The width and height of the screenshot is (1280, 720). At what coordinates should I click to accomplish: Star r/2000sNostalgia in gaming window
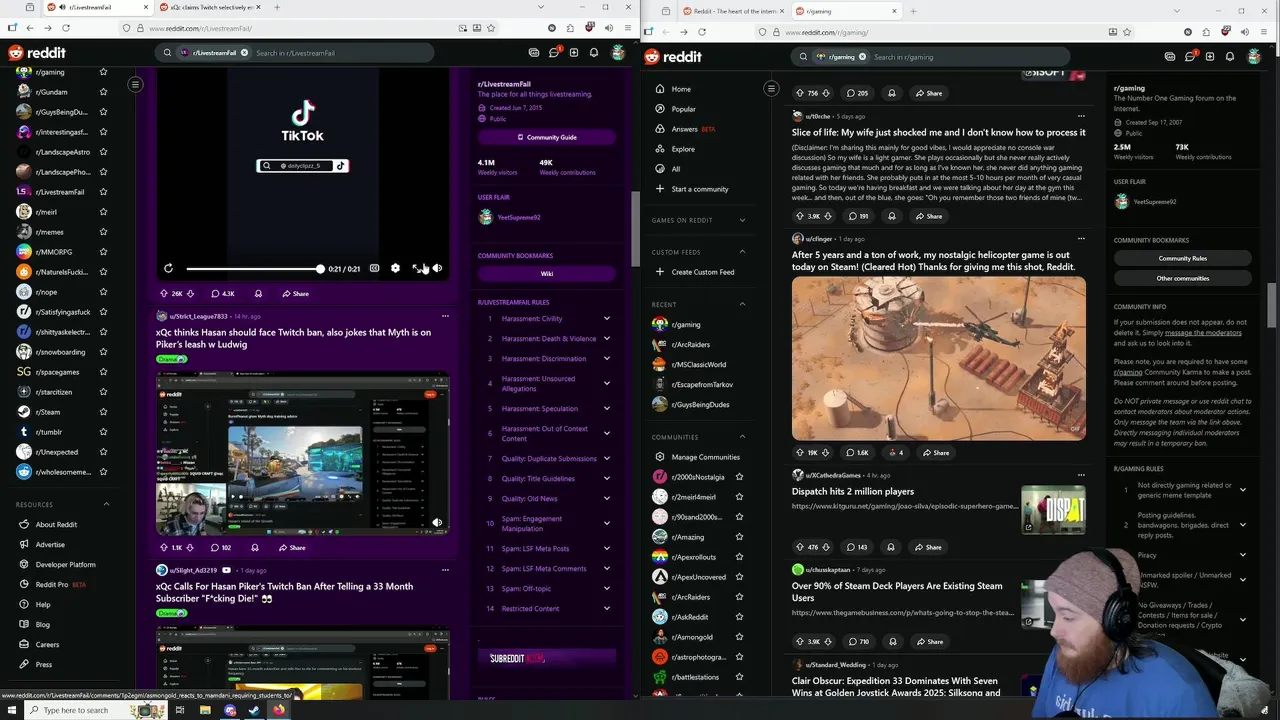[739, 477]
